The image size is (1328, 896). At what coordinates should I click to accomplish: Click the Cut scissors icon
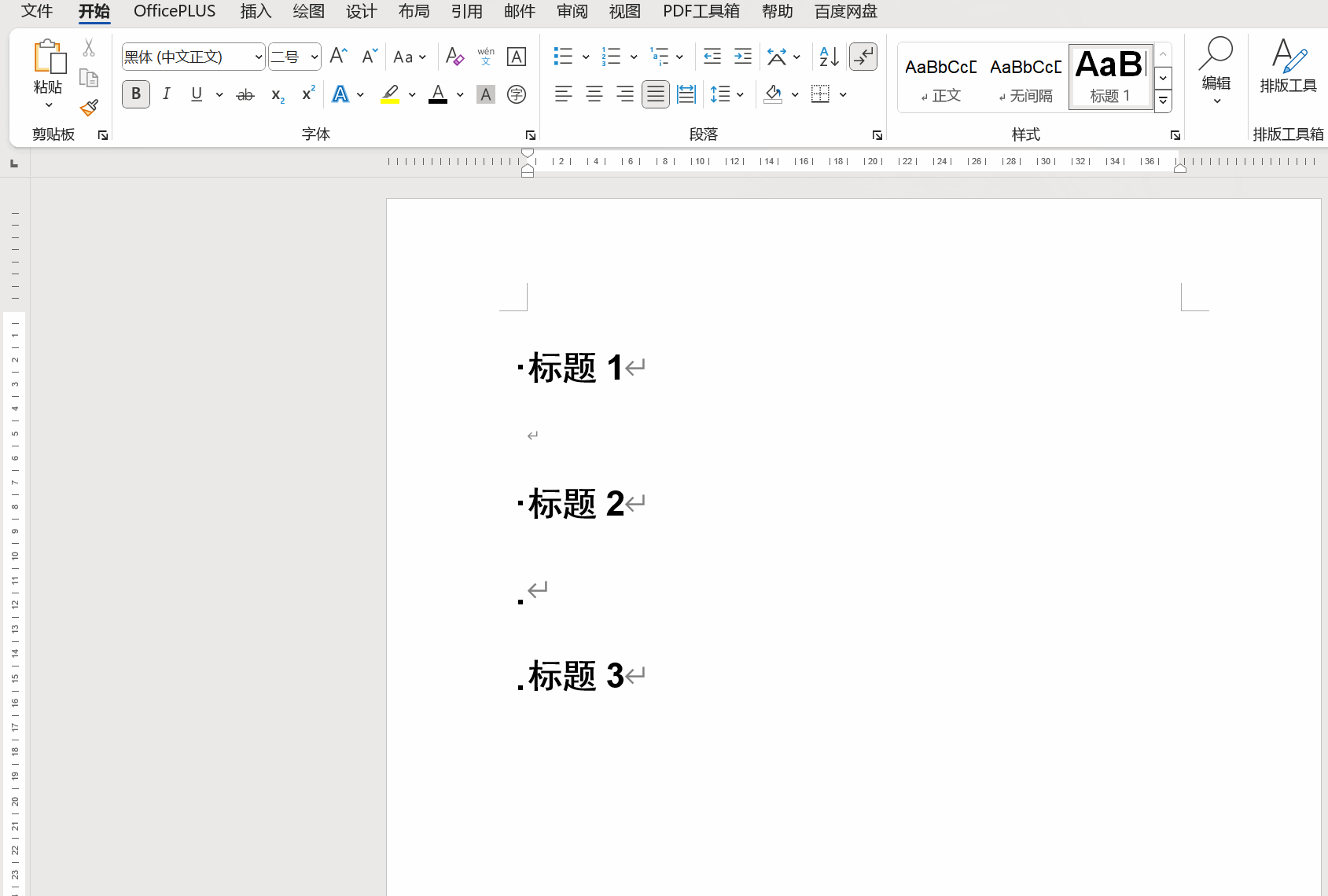tap(89, 49)
